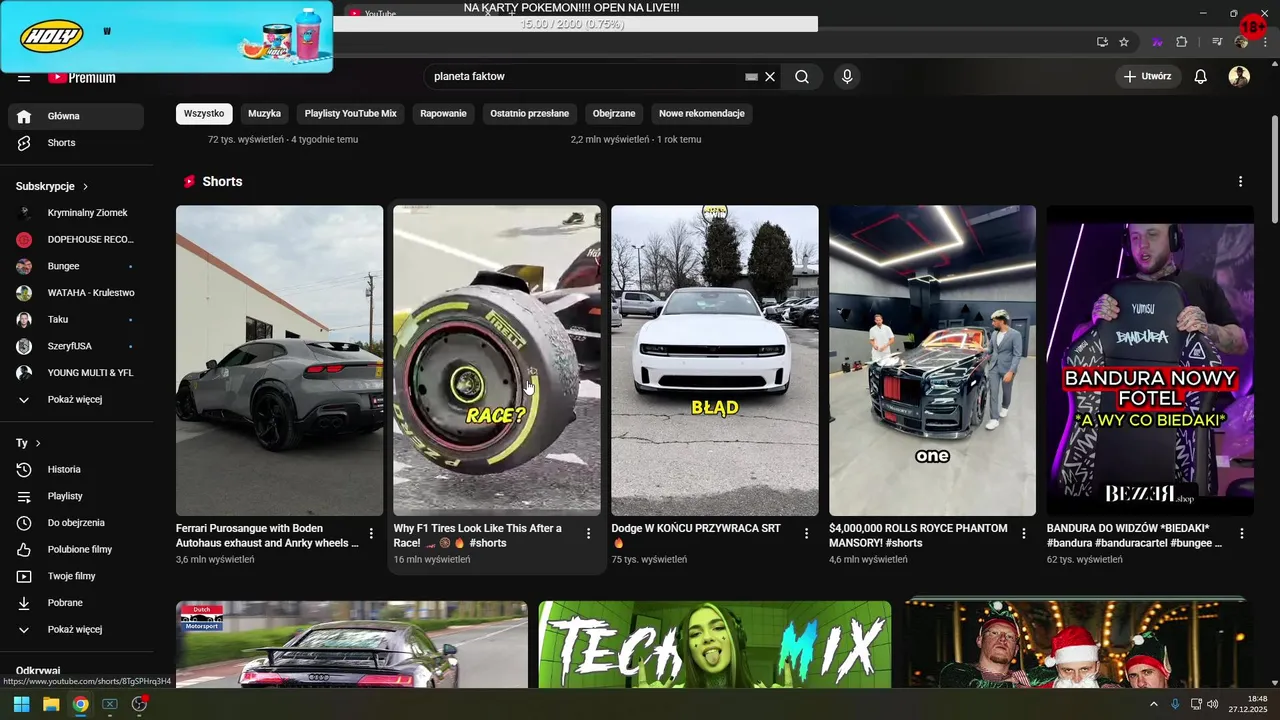Open Historia in the sidebar
This screenshot has width=1280, height=720.
pyautogui.click(x=76, y=470)
